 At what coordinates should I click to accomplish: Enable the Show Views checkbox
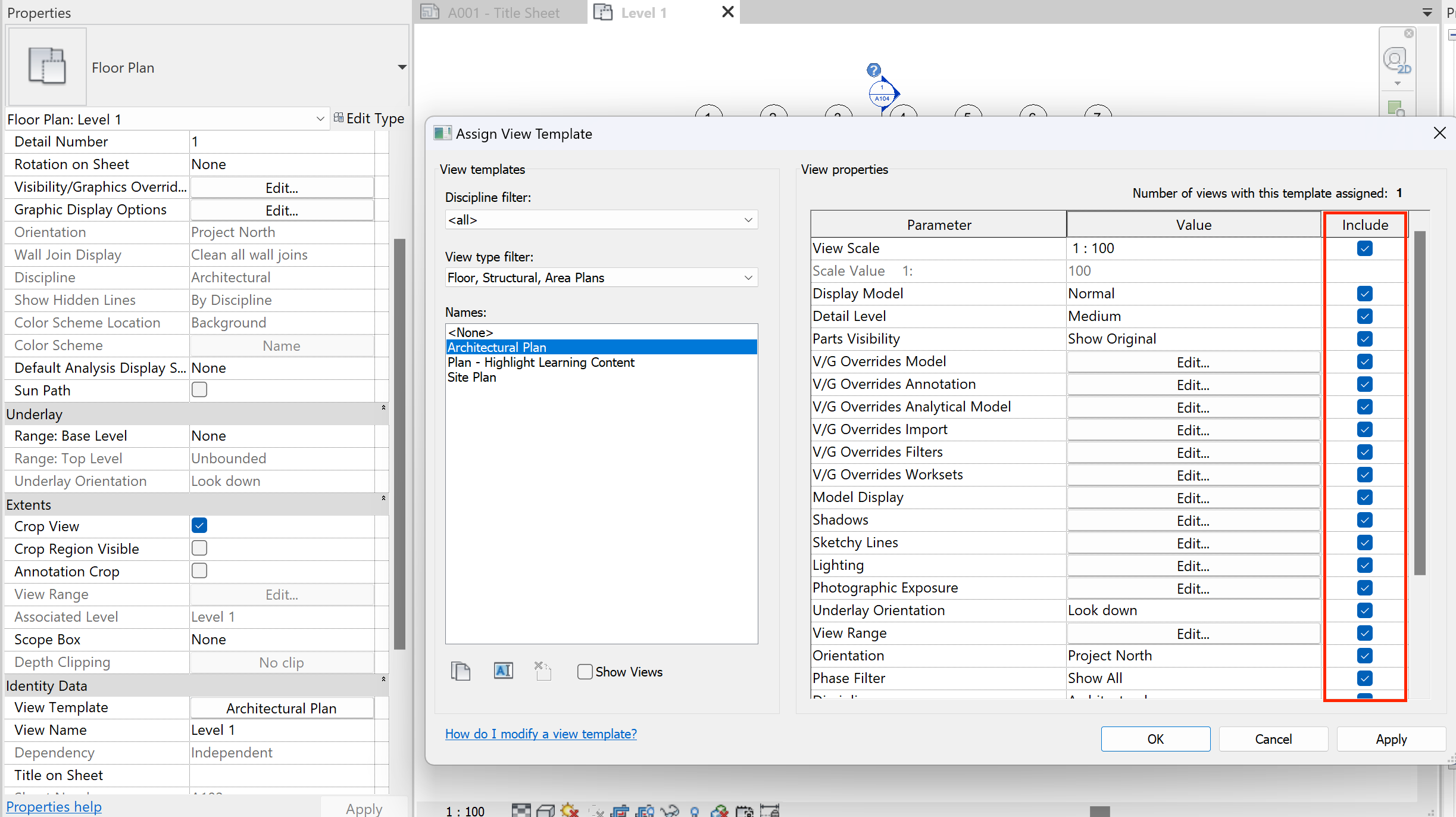click(585, 672)
